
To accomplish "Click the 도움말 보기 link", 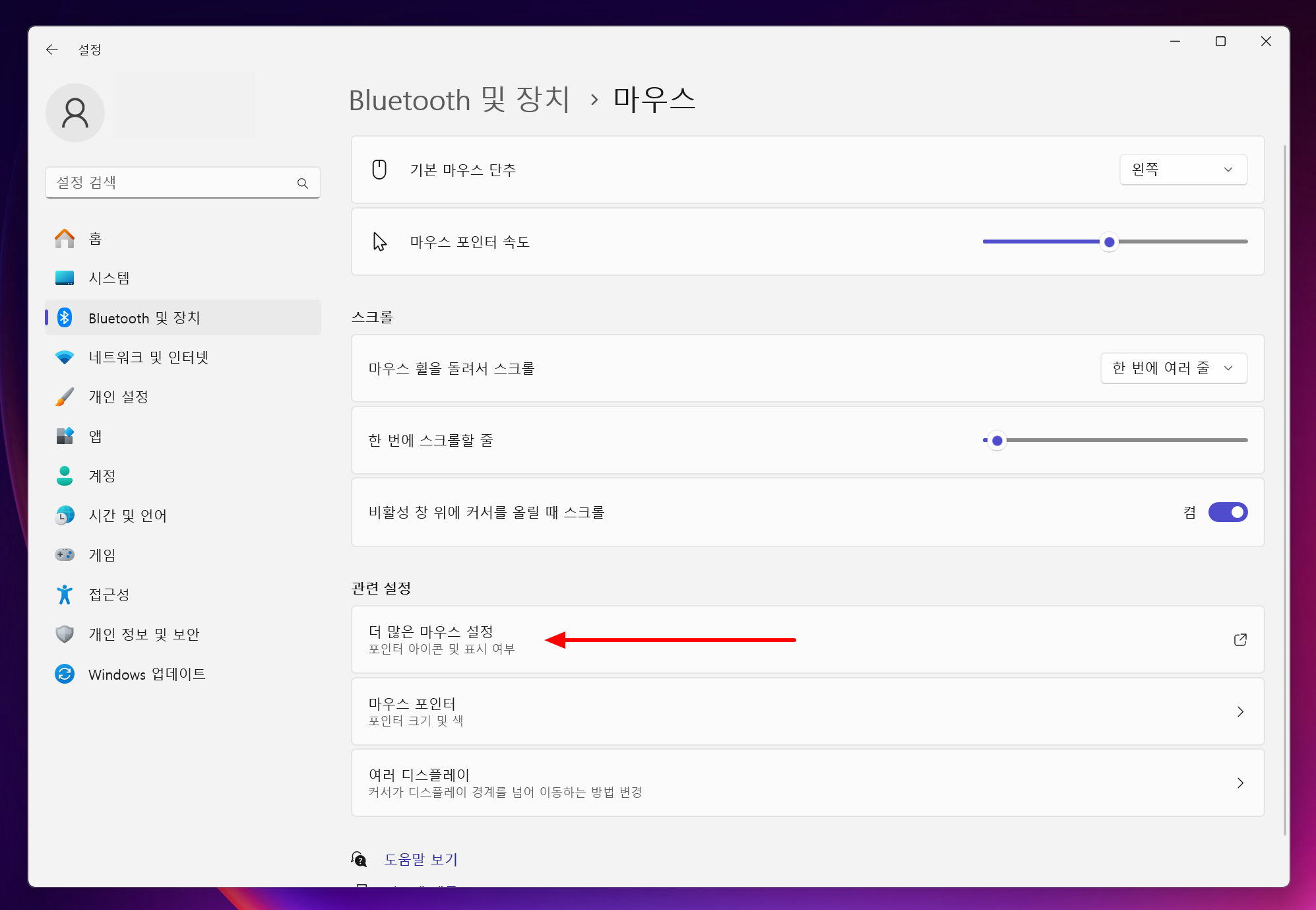I will (x=421, y=859).
